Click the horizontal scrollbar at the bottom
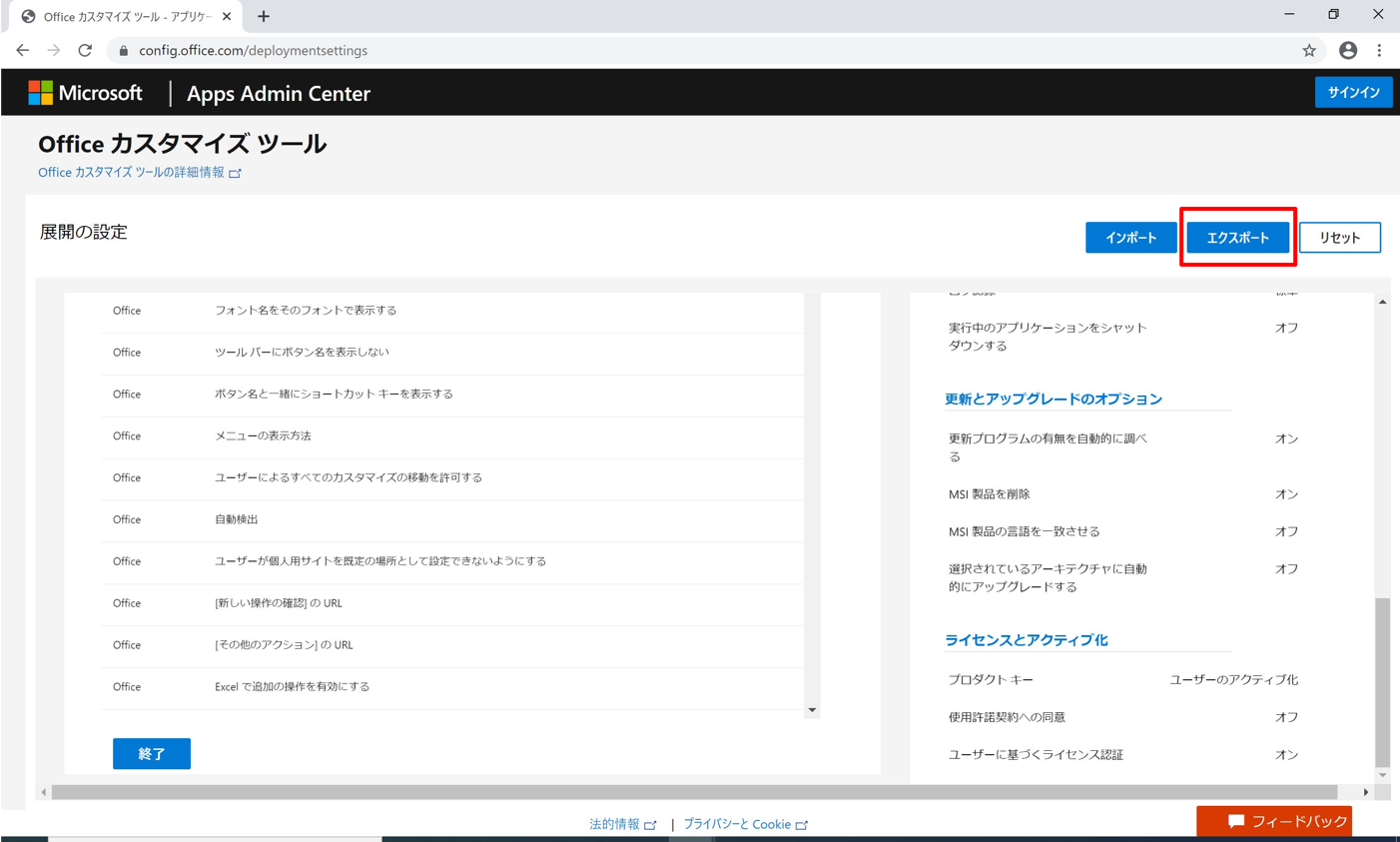This screenshot has width=1400, height=842. (x=694, y=792)
